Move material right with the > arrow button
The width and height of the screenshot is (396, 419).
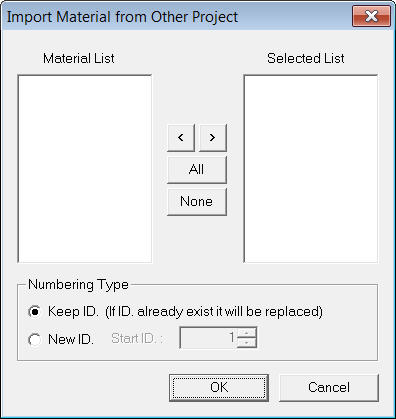tap(213, 138)
